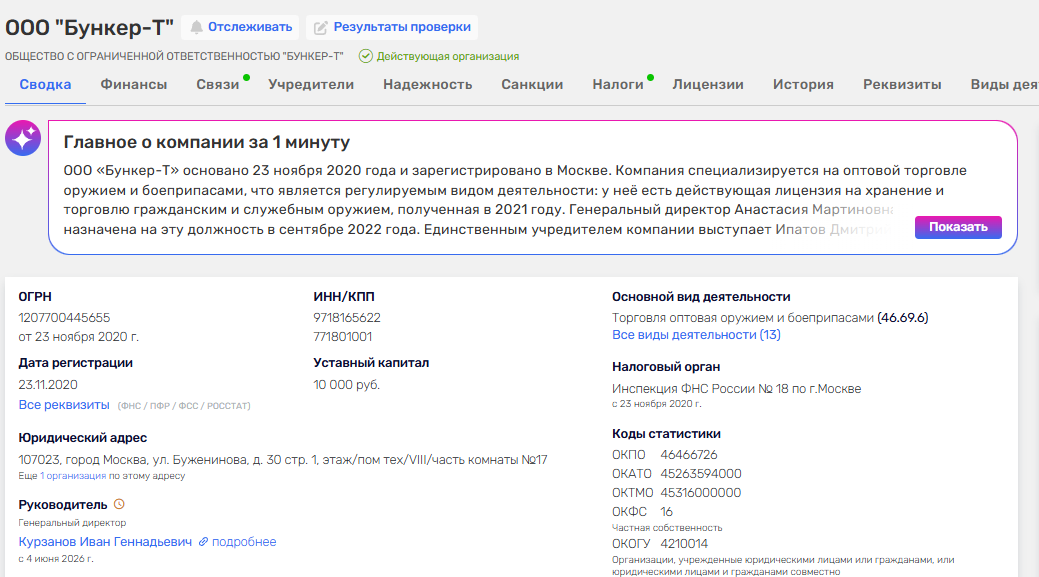Open the Связи tab
The width and height of the screenshot is (1039, 577).
point(217,85)
